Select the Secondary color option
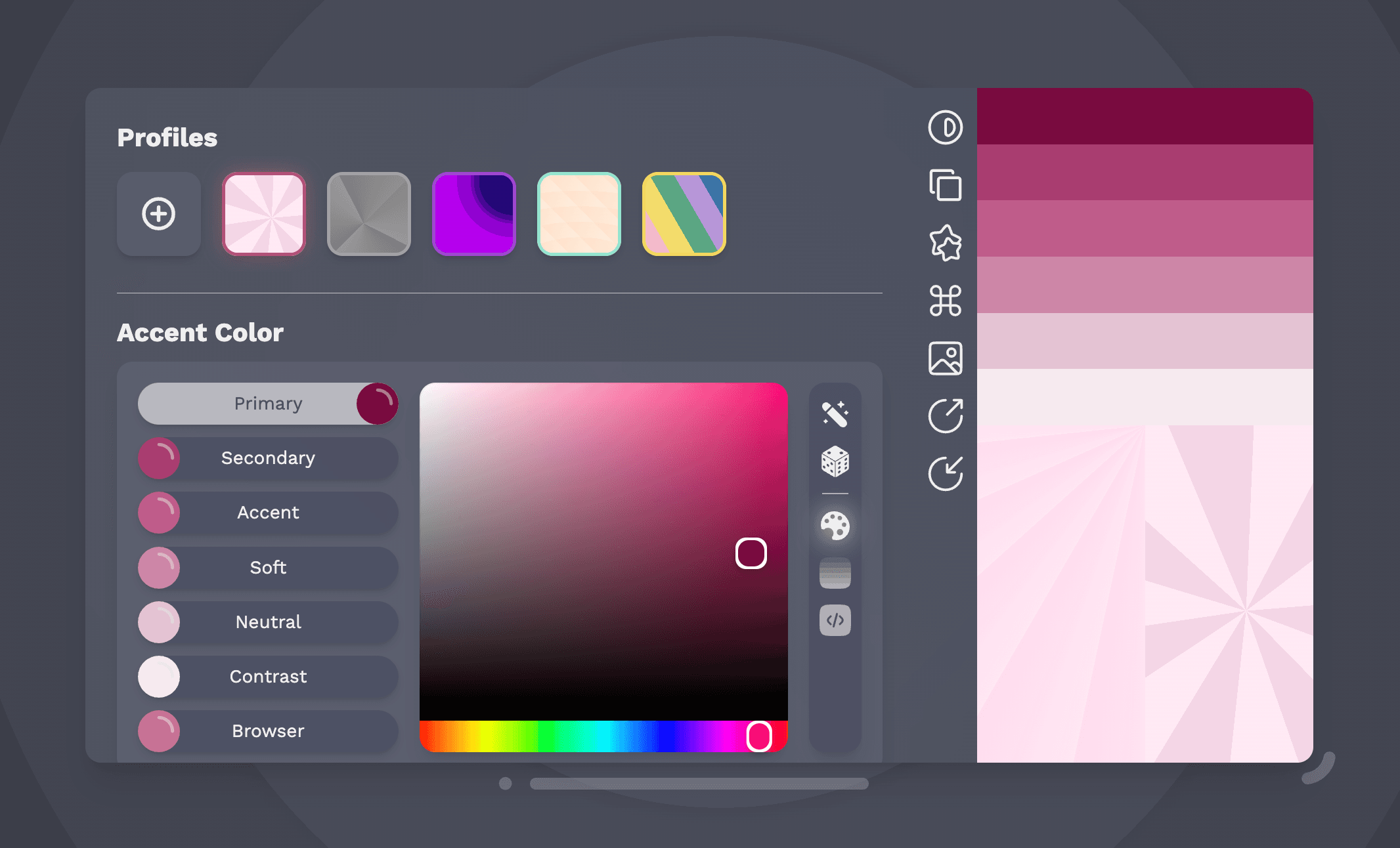The width and height of the screenshot is (1400, 848). [268, 458]
